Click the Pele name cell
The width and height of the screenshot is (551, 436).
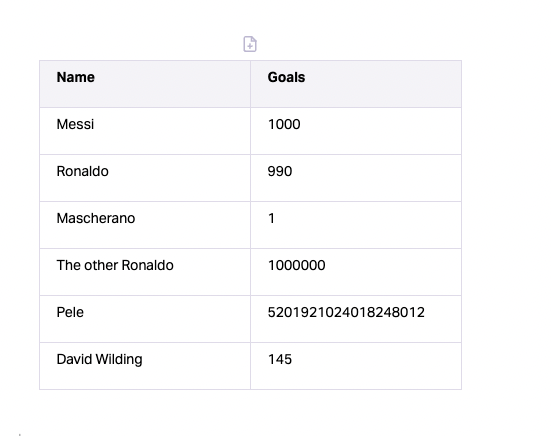click(x=145, y=319)
